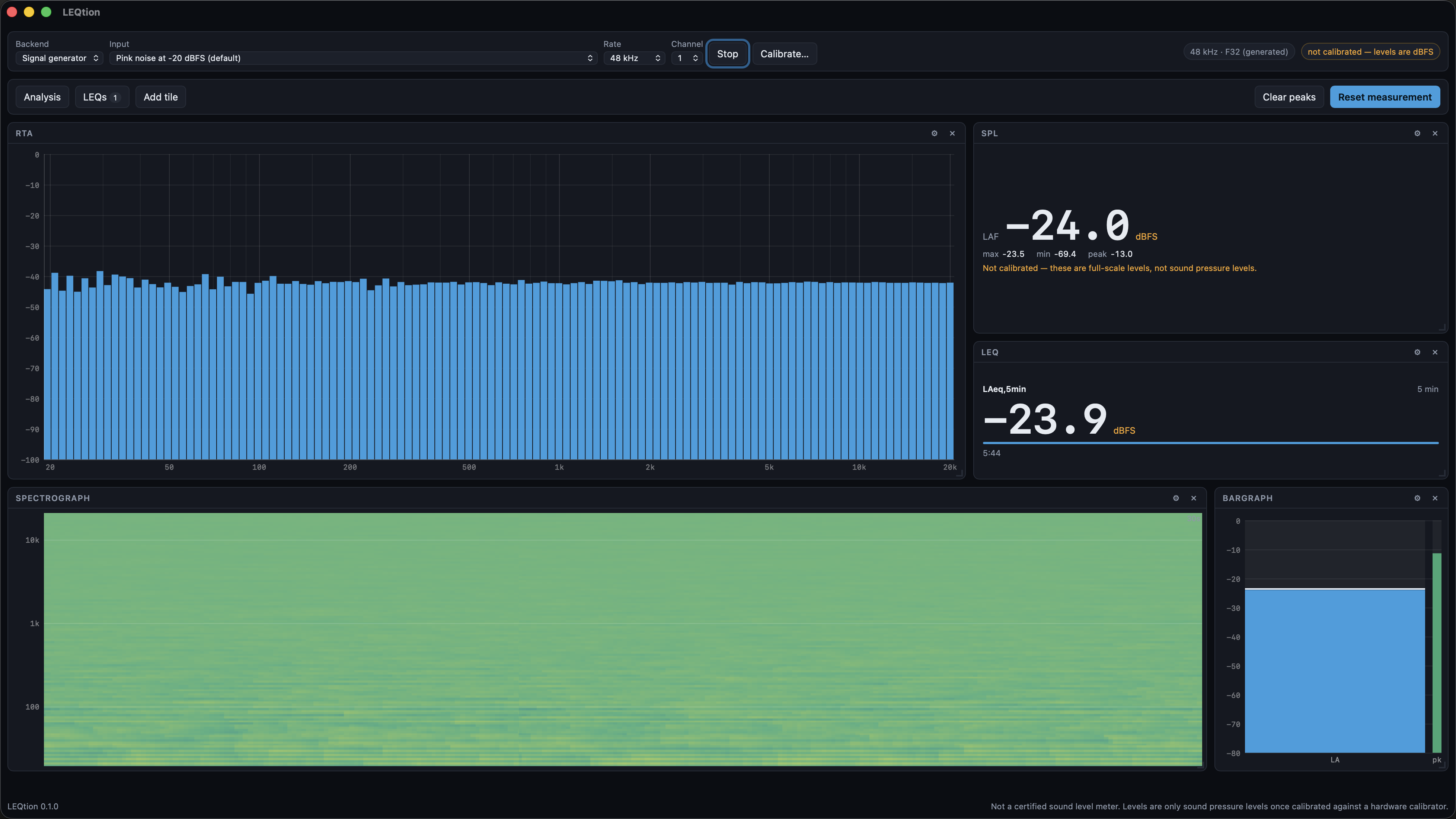
Task: Click the not calibrated status badge
Action: [1370, 51]
